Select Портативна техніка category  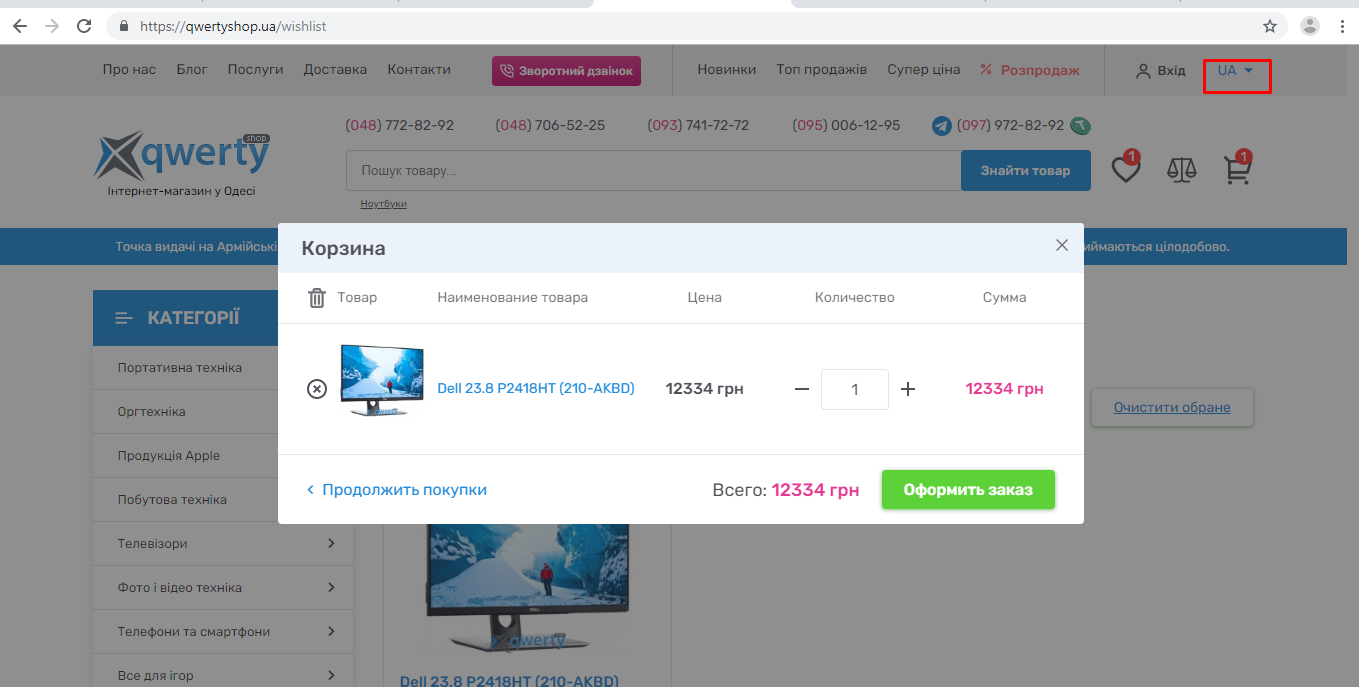180,368
